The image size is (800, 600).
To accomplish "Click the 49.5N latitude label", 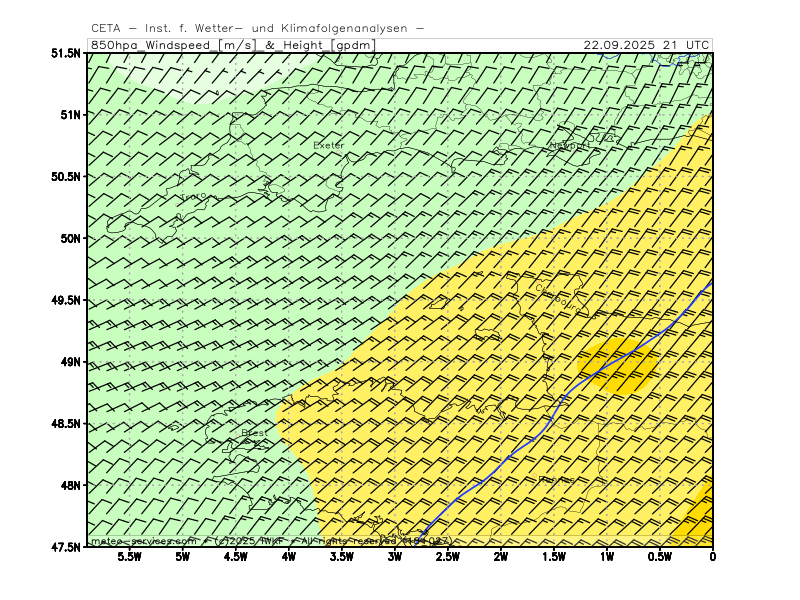I will [65, 300].
